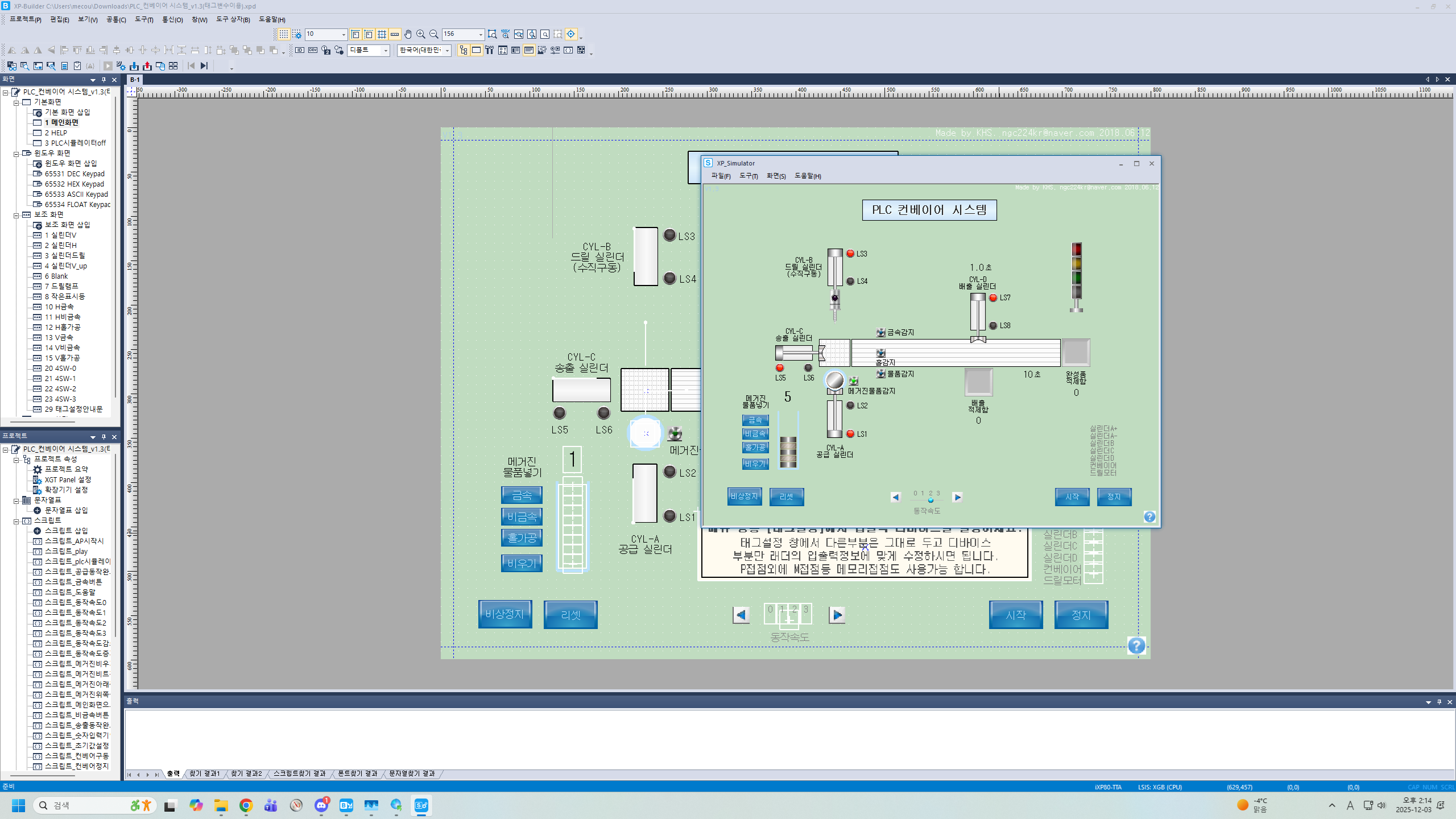
Task: Click 금속 button in XP_Simulator
Action: coord(755,420)
